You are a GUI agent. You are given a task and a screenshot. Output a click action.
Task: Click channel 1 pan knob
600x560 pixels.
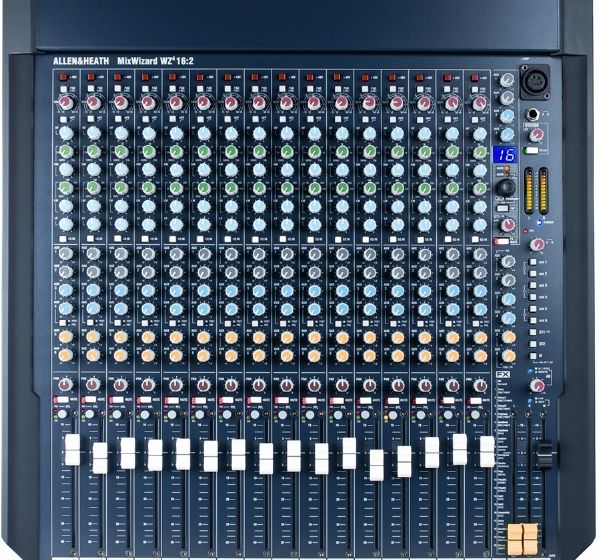pyautogui.click(x=65, y=385)
